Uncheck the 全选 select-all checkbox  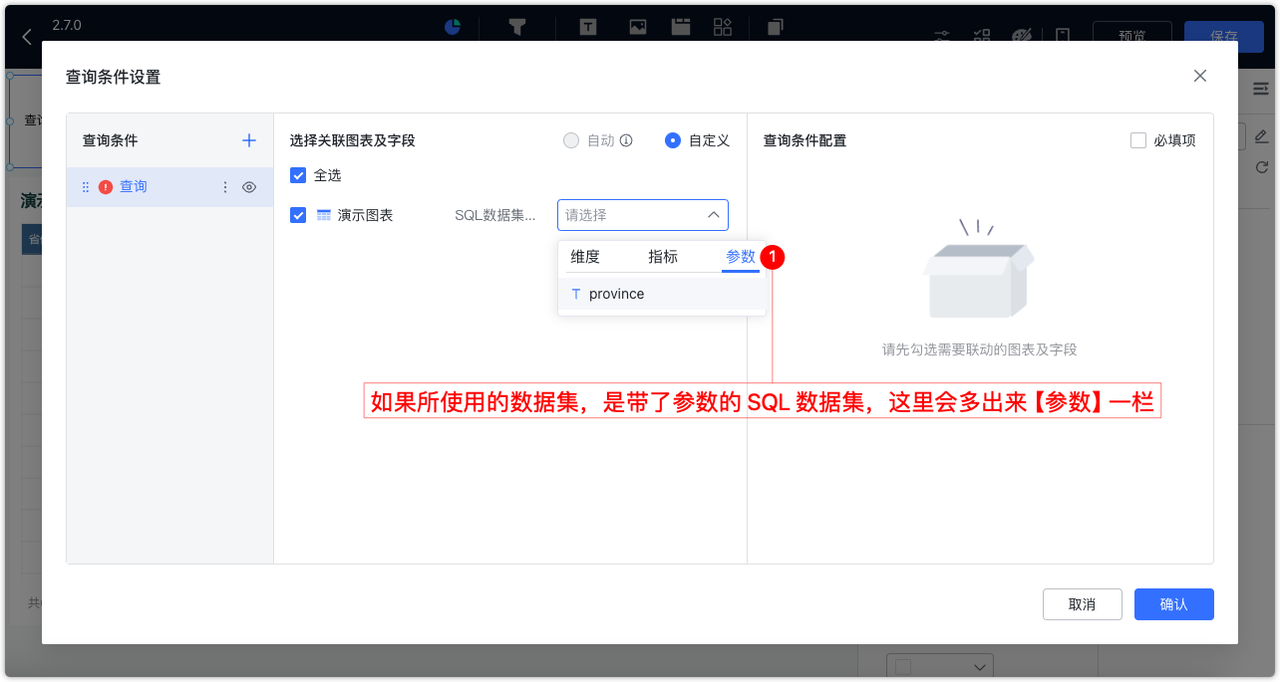tap(298, 175)
